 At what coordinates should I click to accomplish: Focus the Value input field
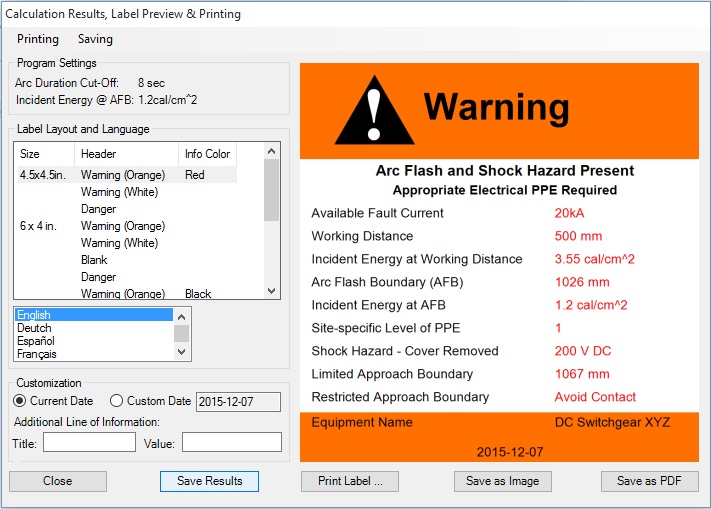(x=232, y=442)
